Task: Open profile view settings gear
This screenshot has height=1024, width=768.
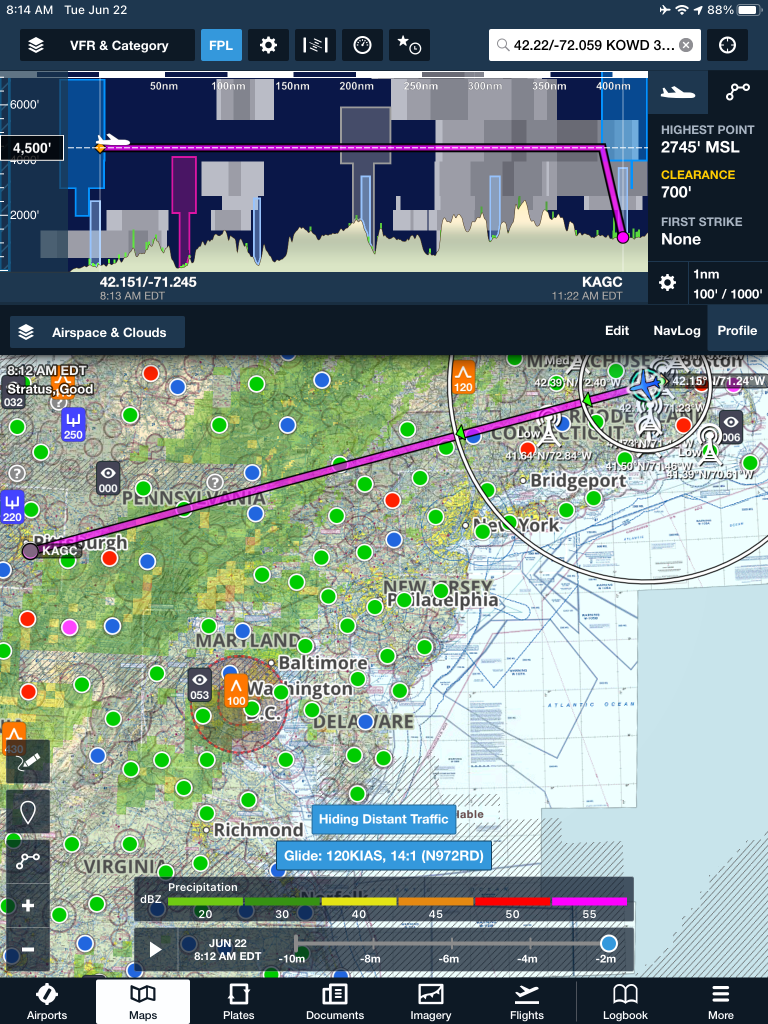Action: (668, 283)
